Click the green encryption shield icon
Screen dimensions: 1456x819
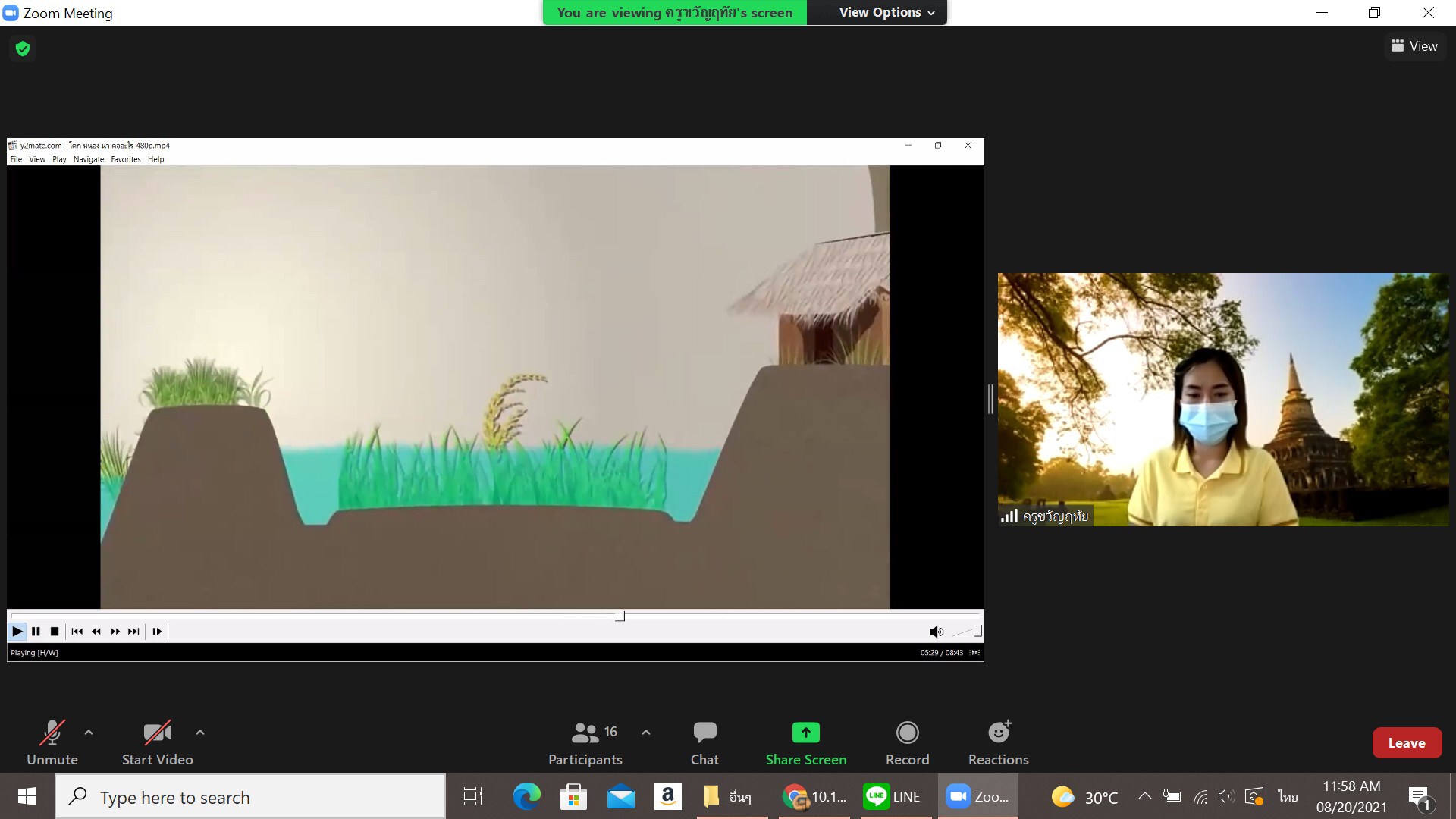click(x=23, y=49)
